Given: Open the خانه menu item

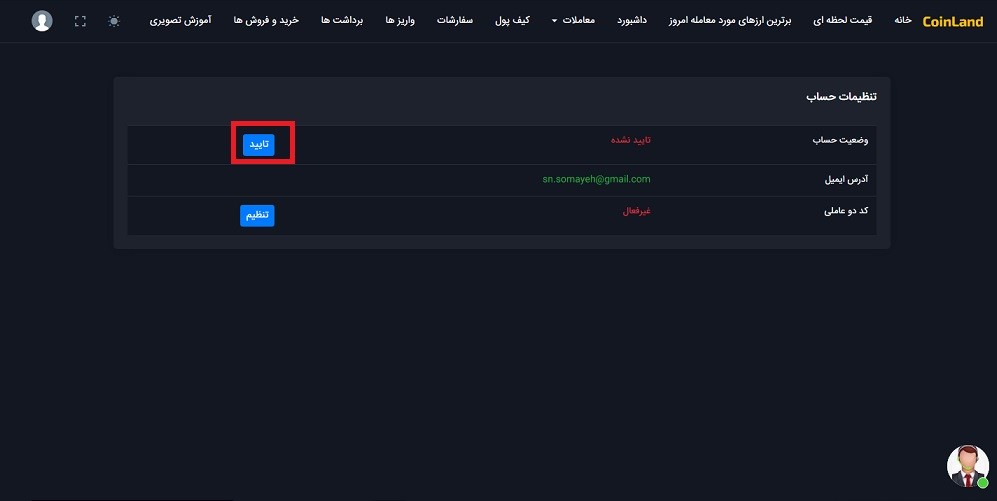Looking at the screenshot, I should click(903, 20).
